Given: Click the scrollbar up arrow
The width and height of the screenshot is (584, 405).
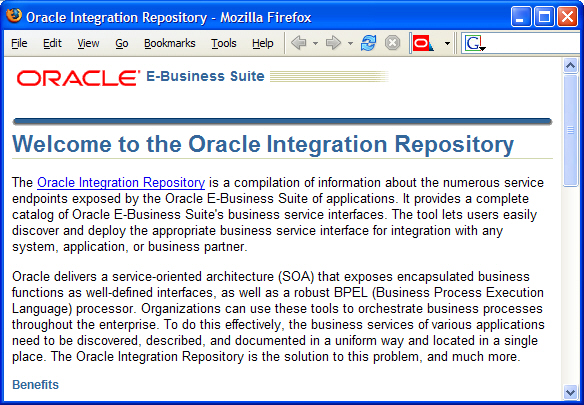Looking at the screenshot, I should coord(570,66).
